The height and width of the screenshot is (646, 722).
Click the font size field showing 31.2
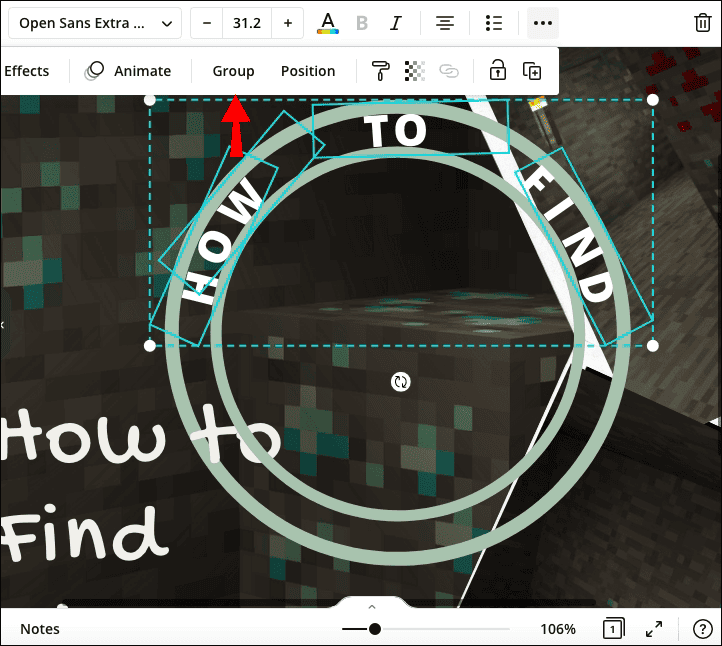[247, 23]
